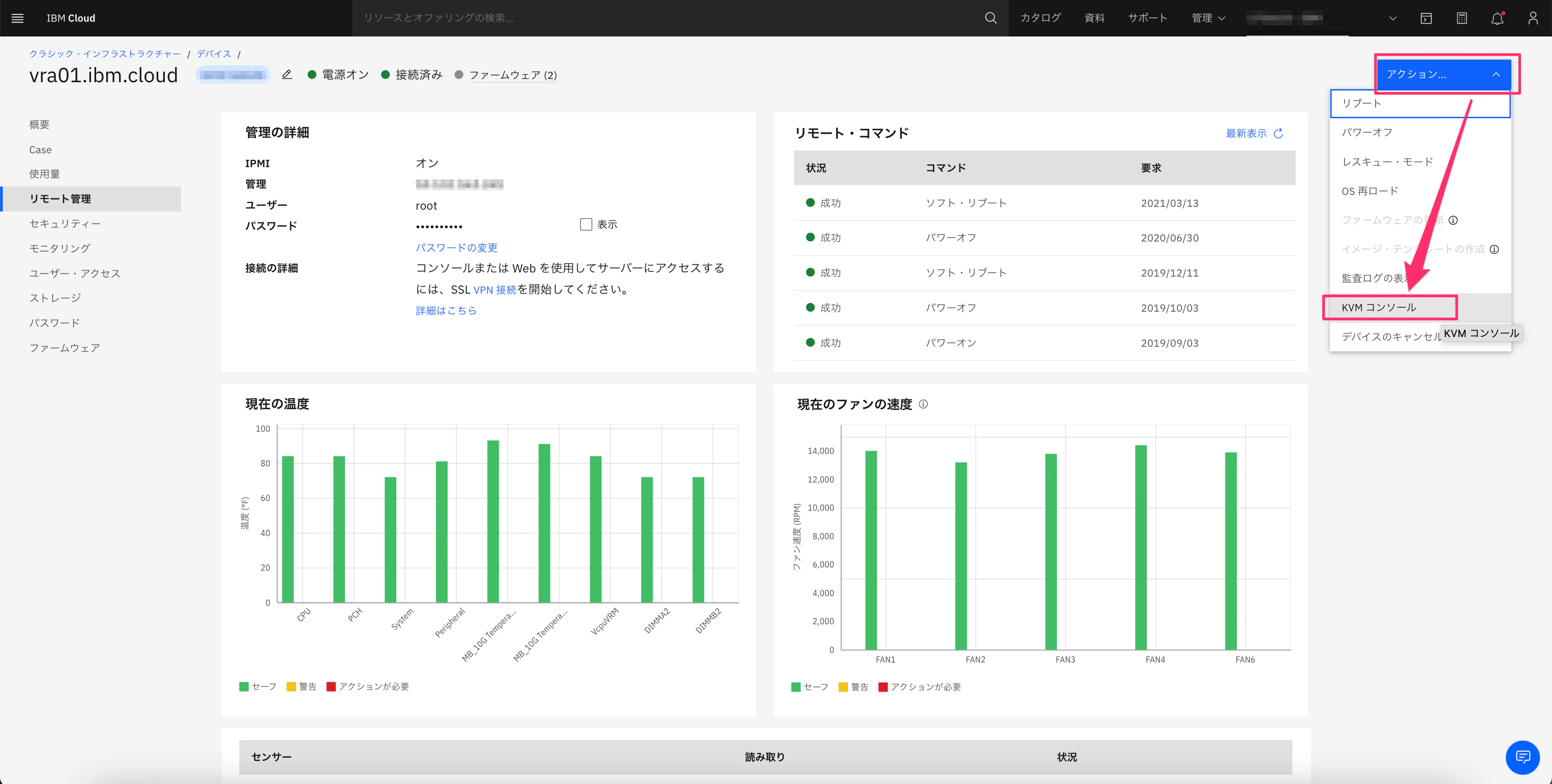Click the FAN4 speed bar
This screenshot has width=1552, height=784.
tap(1140, 547)
